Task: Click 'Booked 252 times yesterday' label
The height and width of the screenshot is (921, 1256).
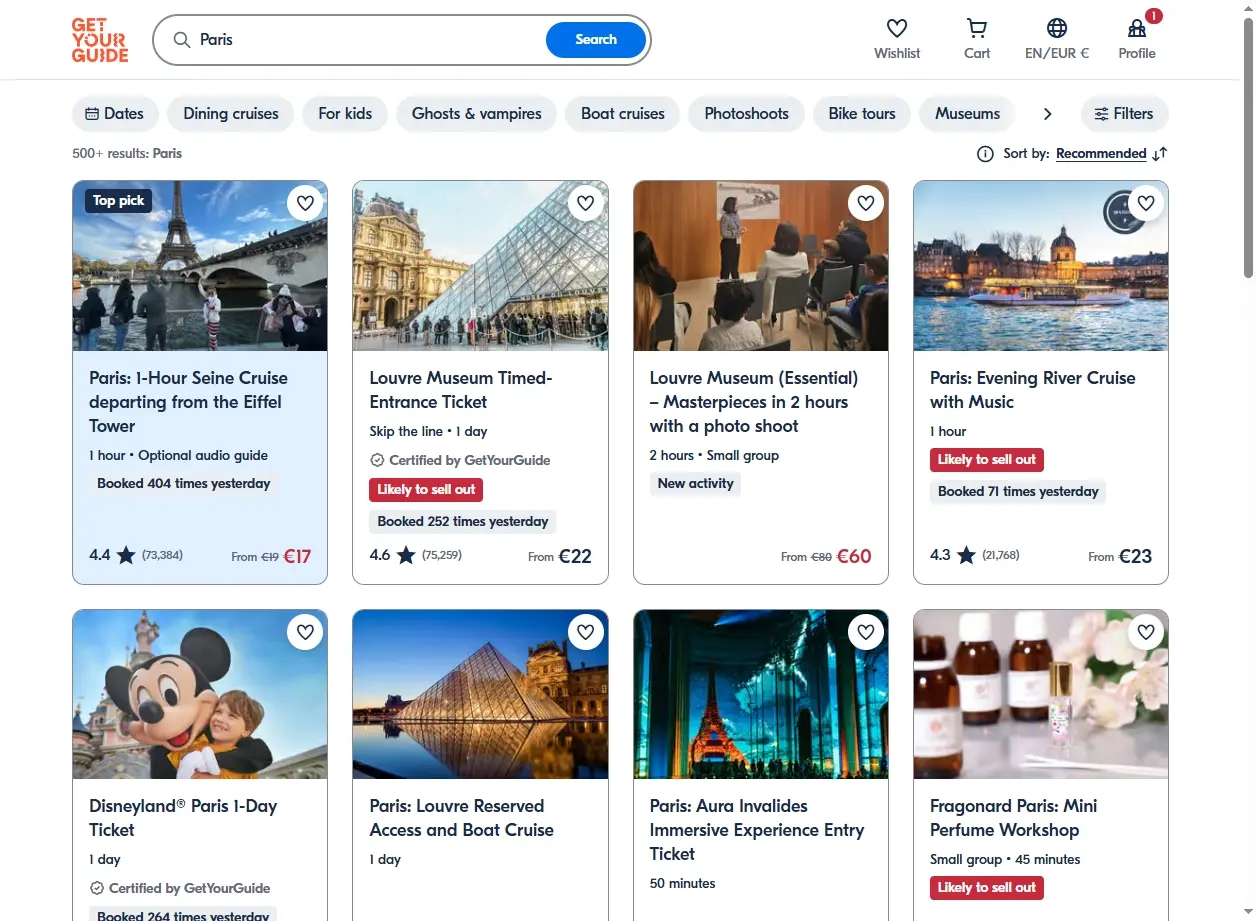Action: tap(463, 522)
